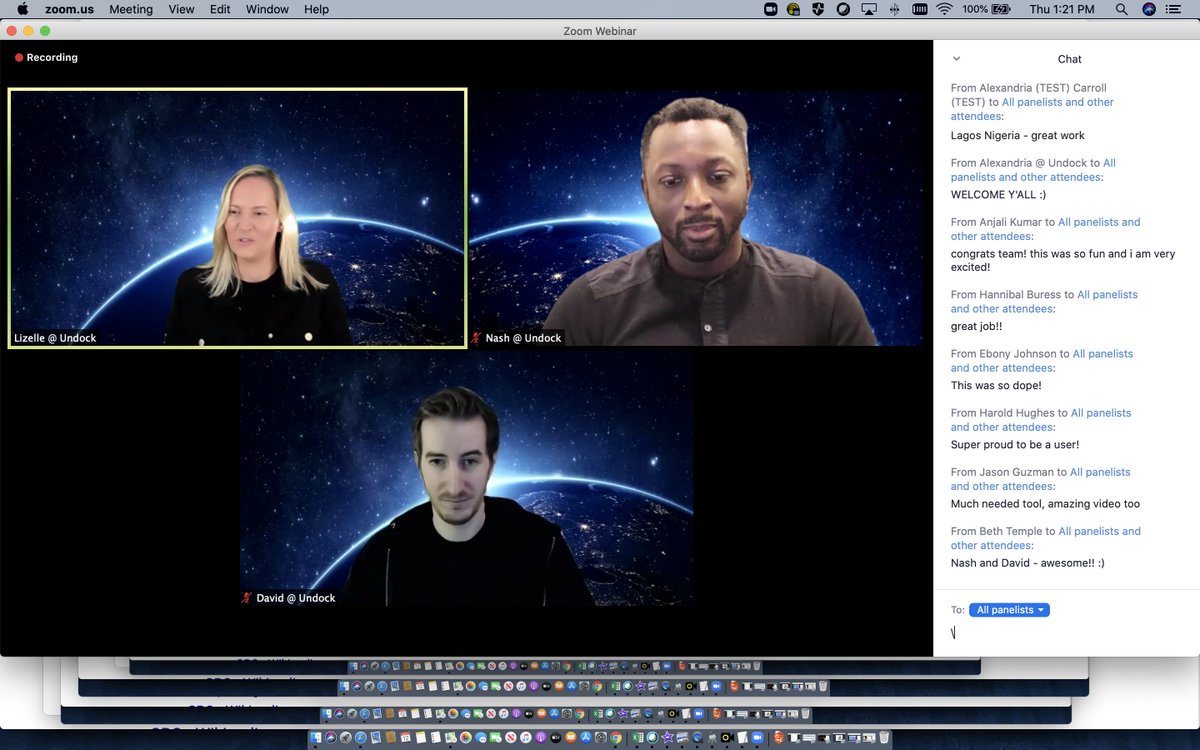This screenshot has height=750, width=1200.
Task: Open the Meeting menu
Action: pos(131,9)
